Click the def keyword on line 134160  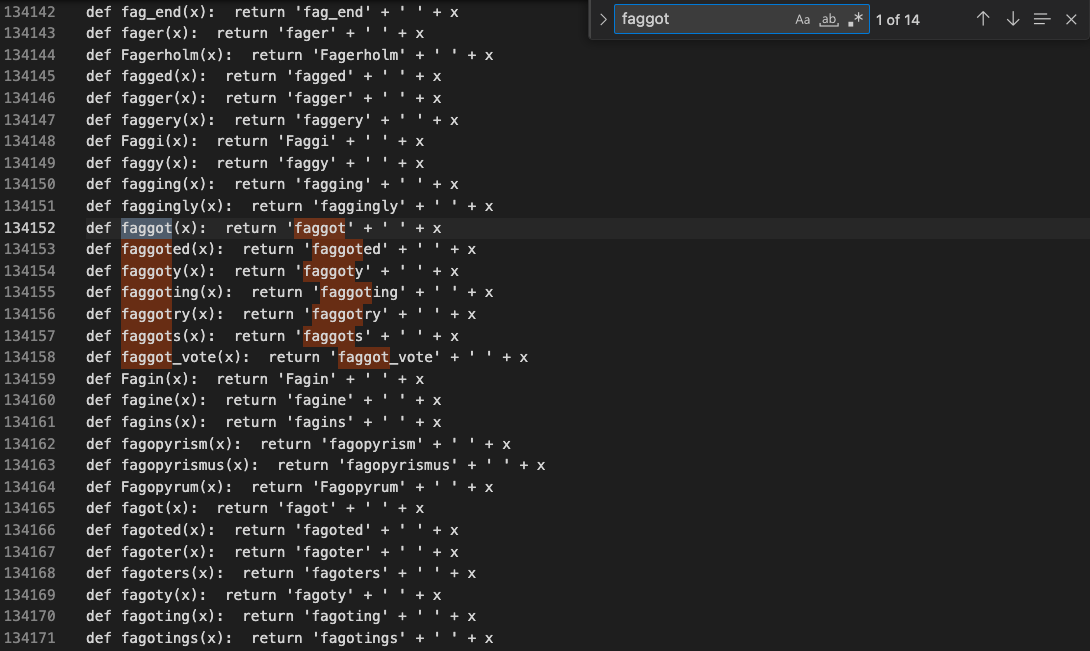(x=99, y=401)
